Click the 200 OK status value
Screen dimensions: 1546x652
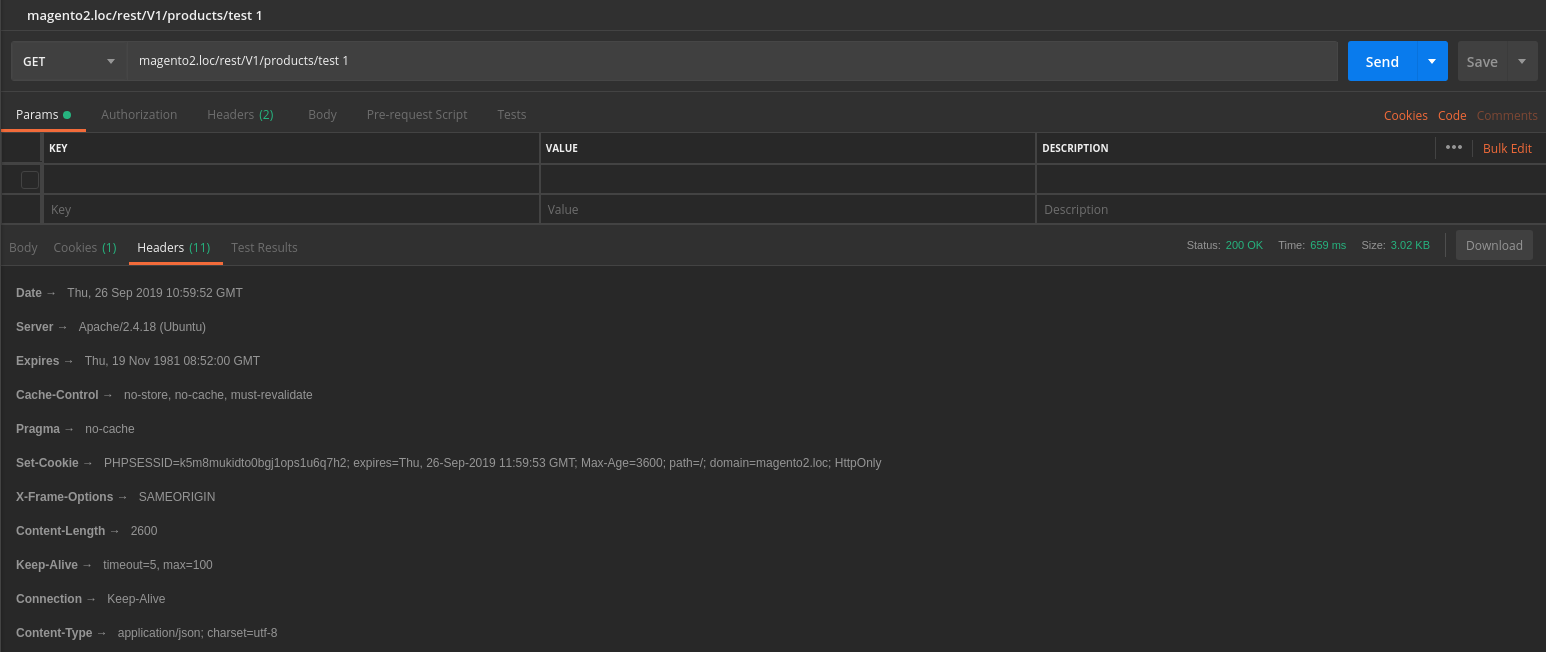point(1244,245)
